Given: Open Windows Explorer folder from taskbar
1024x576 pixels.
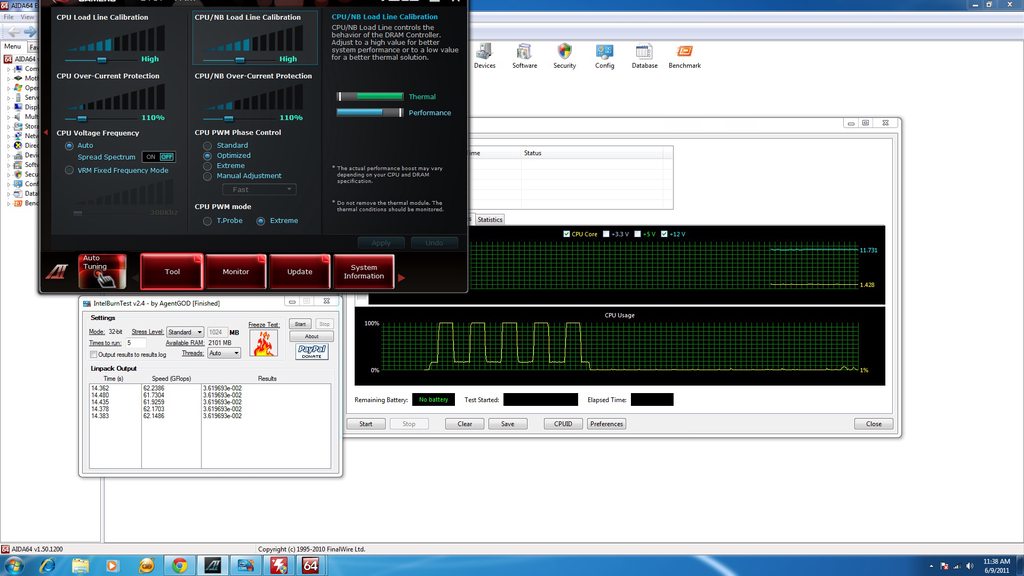Looking at the screenshot, I should pyautogui.click(x=80, y=566).
